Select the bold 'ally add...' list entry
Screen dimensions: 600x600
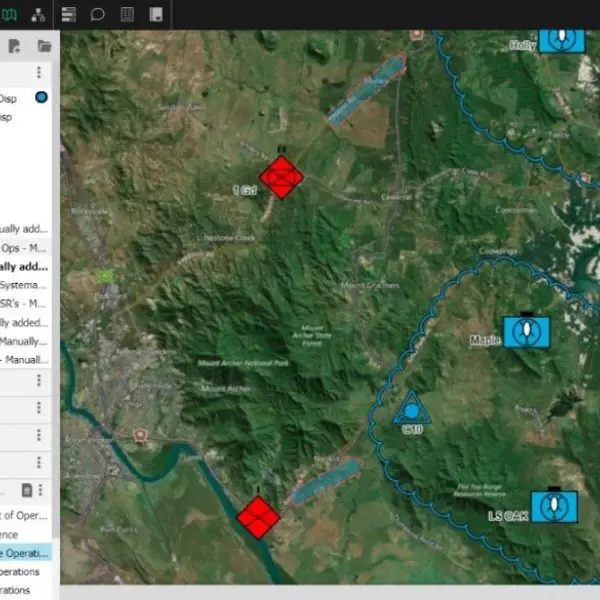(x=24, y=266)
